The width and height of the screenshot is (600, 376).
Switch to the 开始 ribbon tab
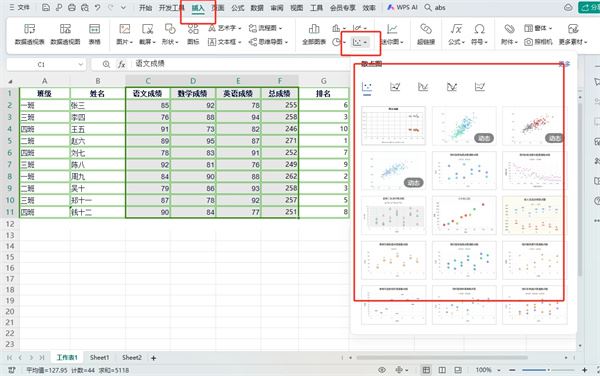tap(145, 8)
